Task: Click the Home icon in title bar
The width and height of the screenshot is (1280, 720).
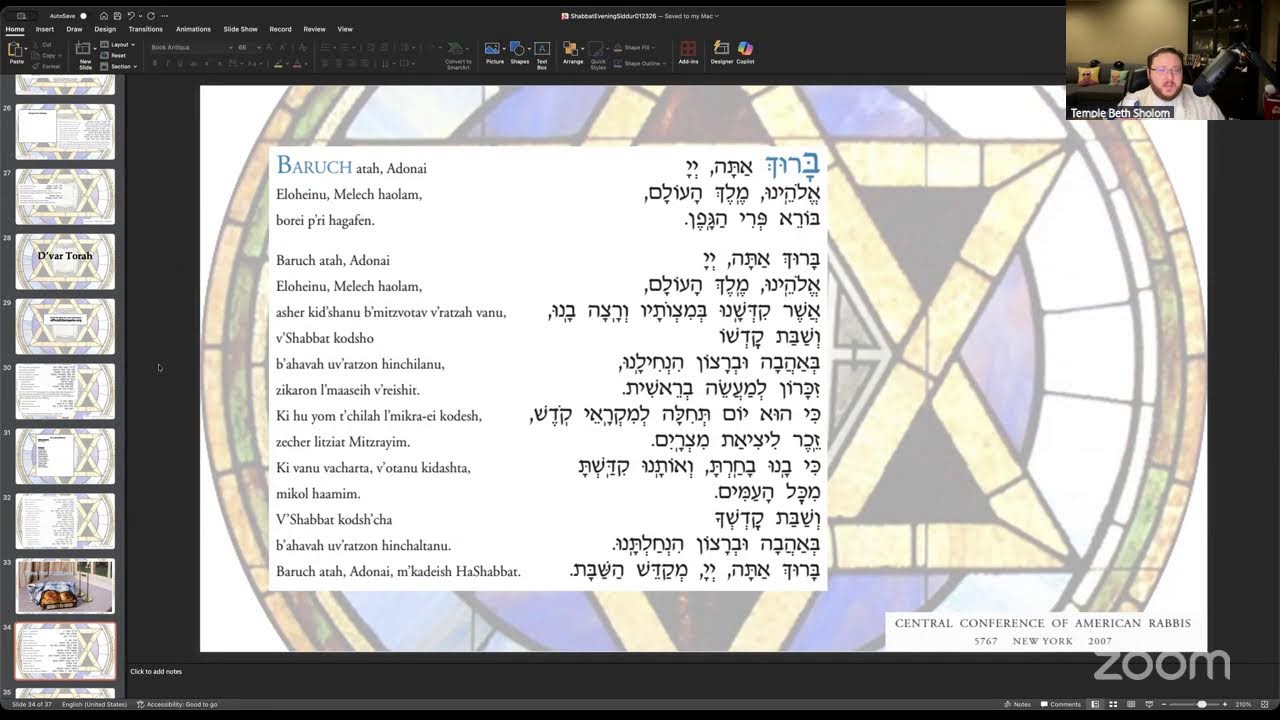Action: point(104,16)
